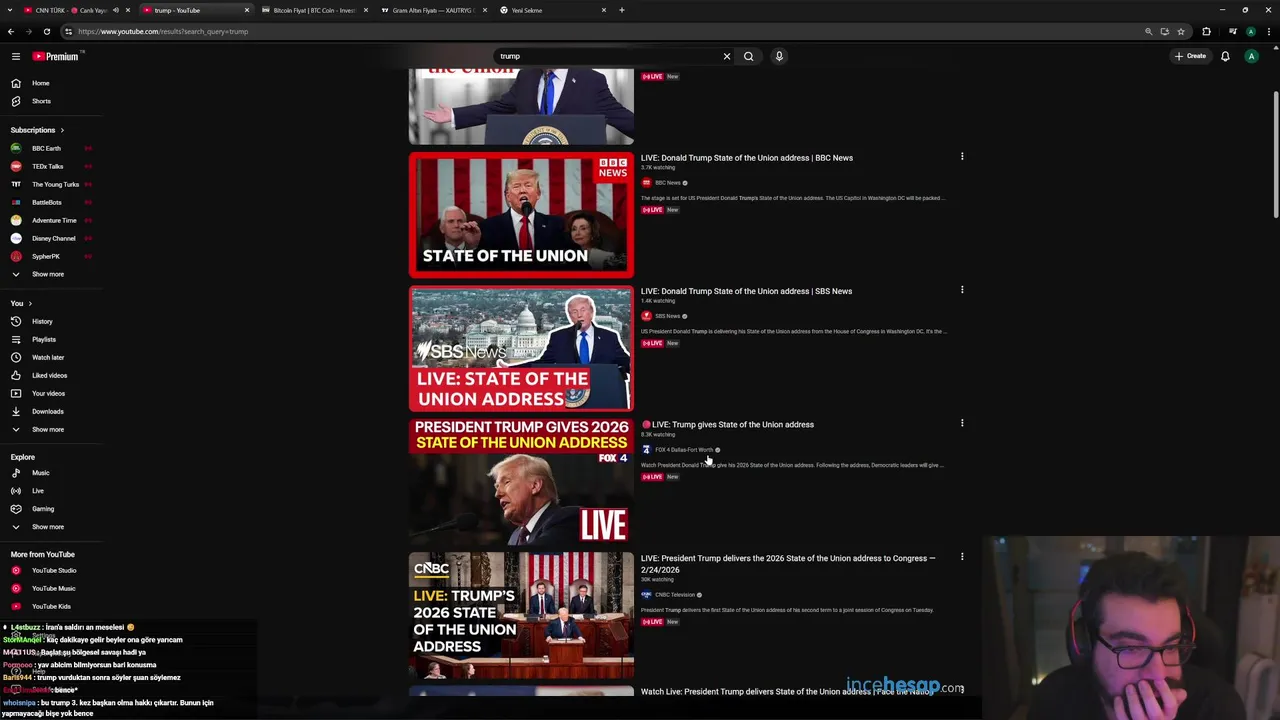The width and height of the screenshot is (1280, 720).
Task: Open CNBC Television channel link
Action: (x=675, y=595)
